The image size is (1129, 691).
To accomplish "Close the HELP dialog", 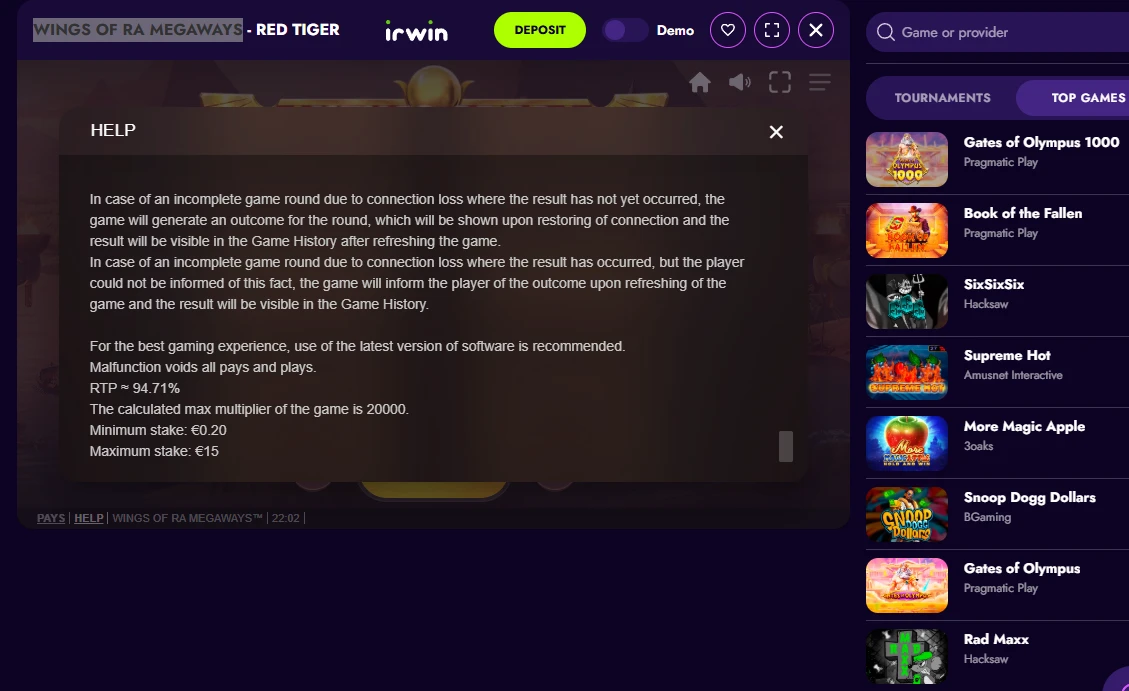I will coord(776,132).
